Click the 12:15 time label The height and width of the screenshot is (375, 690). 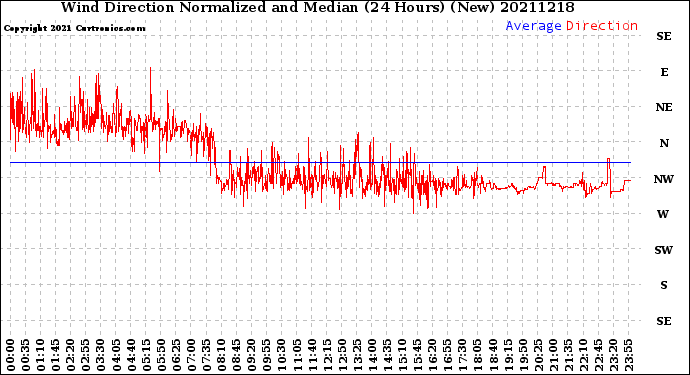(327, 355)
